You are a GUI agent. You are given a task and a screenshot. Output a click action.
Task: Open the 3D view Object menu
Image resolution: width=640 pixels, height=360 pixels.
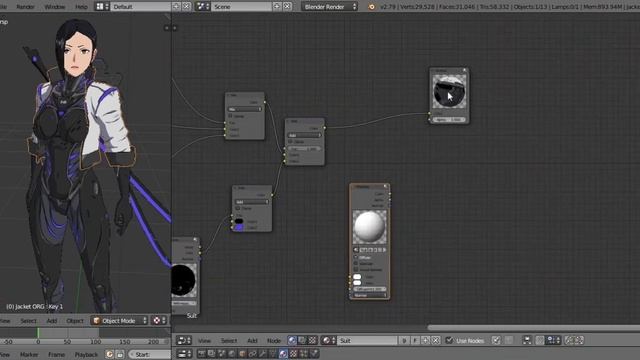pos(75,321)
